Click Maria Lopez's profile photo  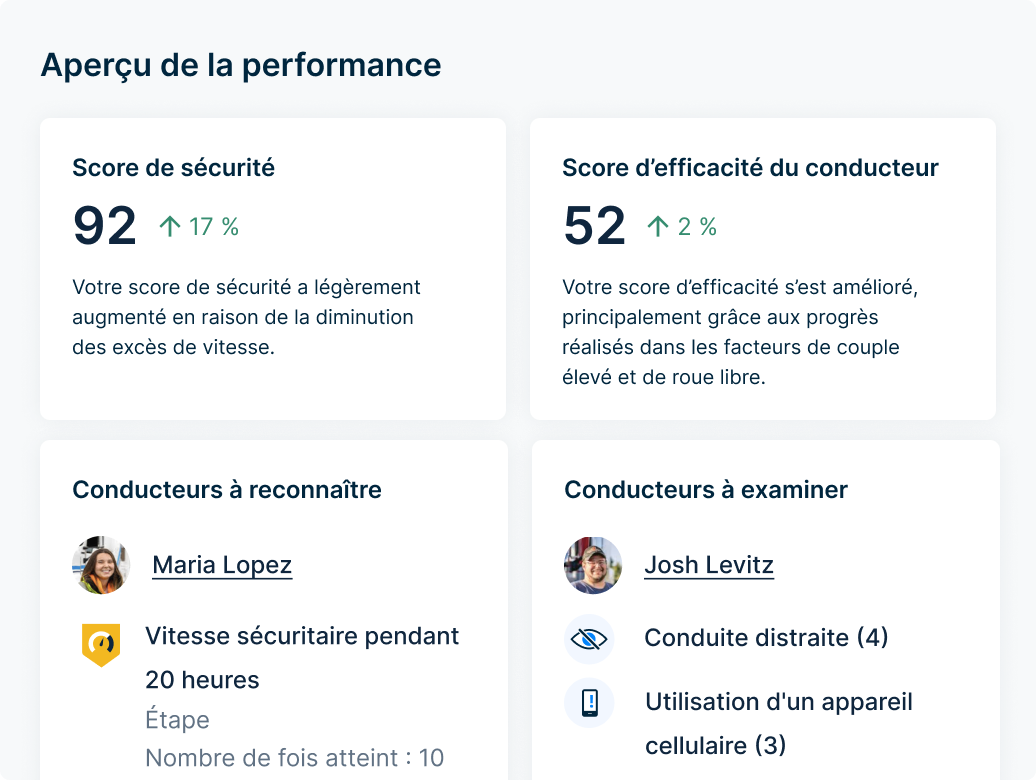pyautogui.click(x=101, y=565)
